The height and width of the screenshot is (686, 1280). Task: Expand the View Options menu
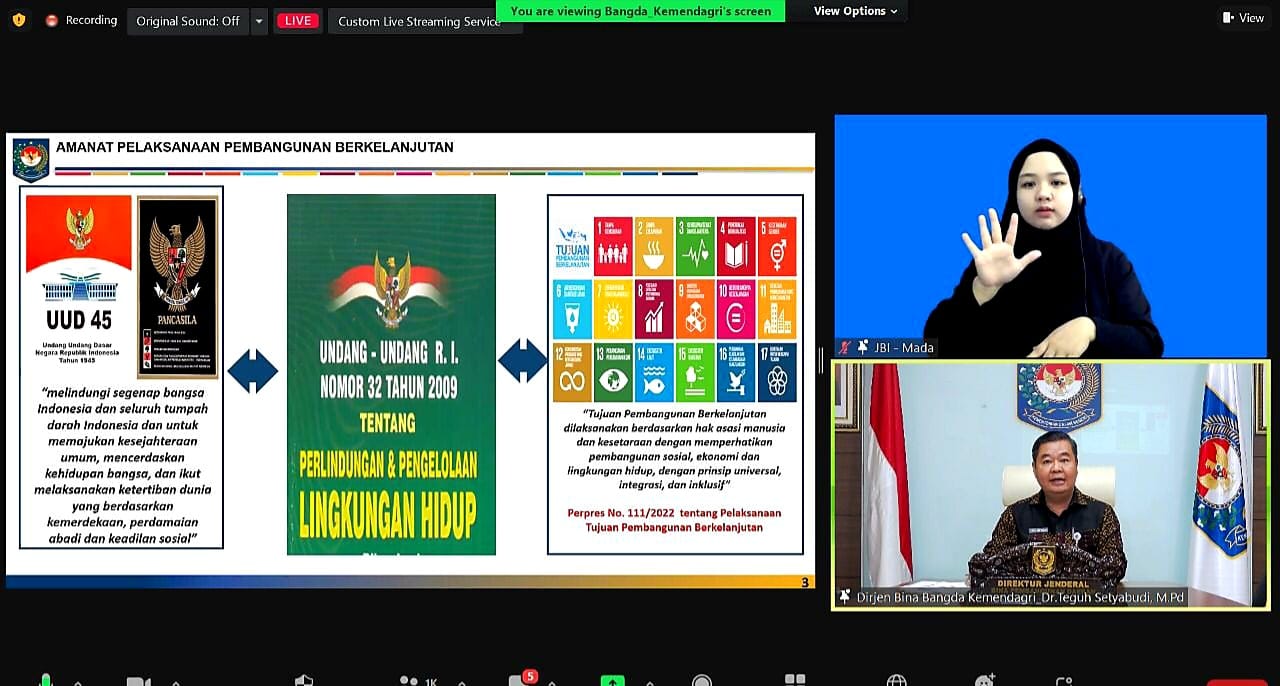tap(855, 11)
